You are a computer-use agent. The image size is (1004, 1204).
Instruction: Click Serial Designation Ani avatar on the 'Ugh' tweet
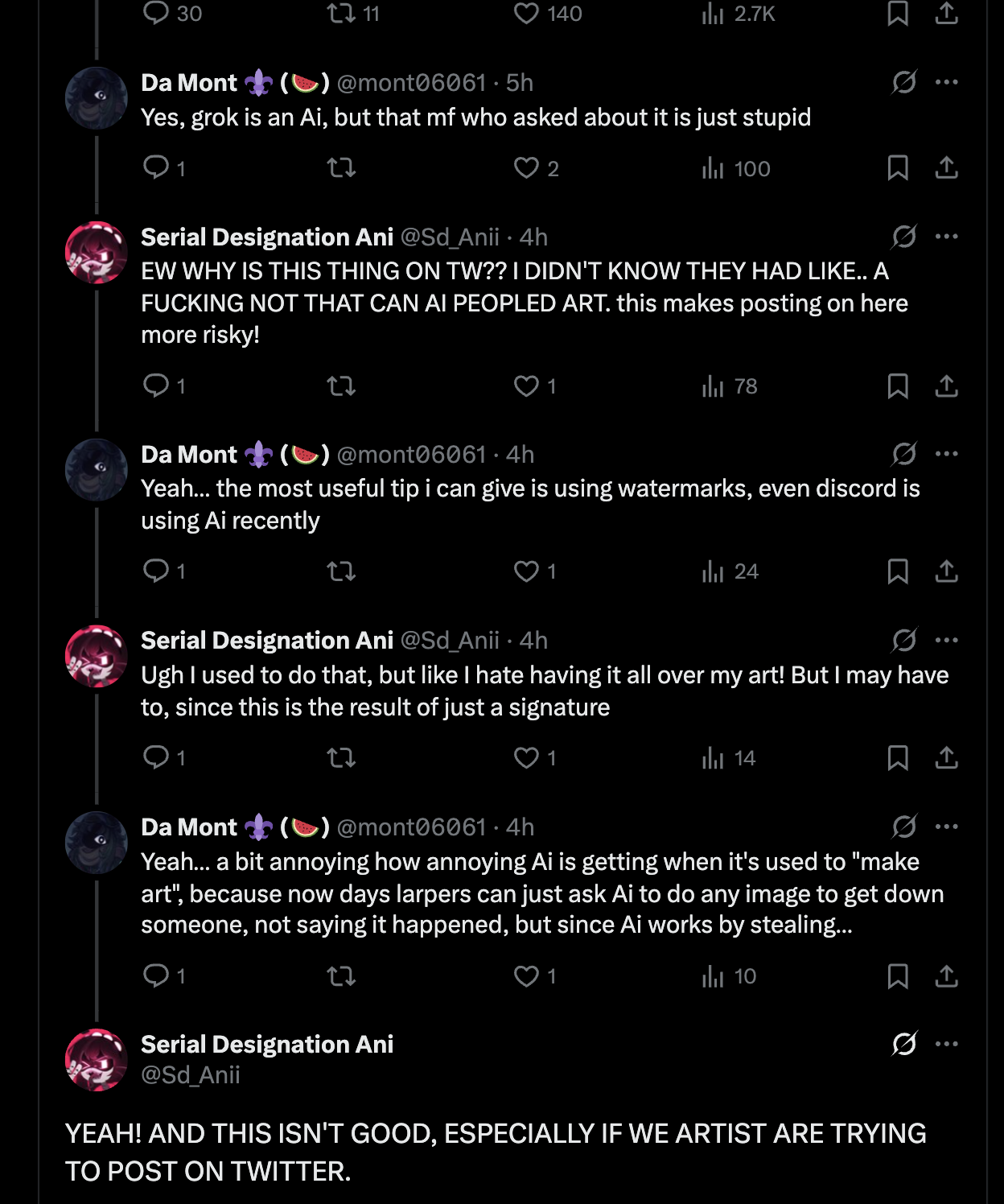pos(97,657)
